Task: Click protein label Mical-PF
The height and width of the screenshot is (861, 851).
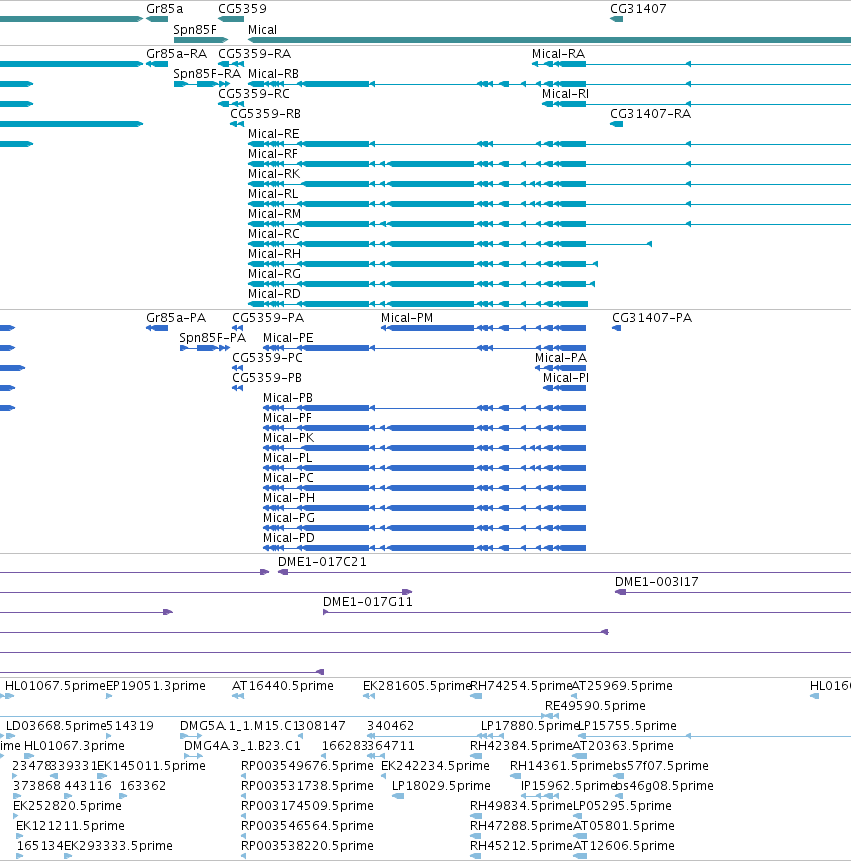Action: coord(287,418)
